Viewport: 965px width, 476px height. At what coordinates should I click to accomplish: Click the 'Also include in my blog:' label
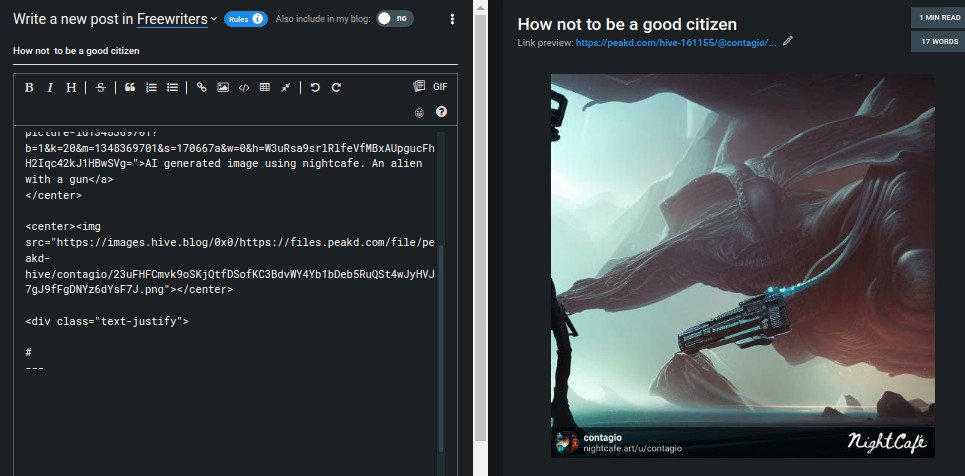pos(323,18)
